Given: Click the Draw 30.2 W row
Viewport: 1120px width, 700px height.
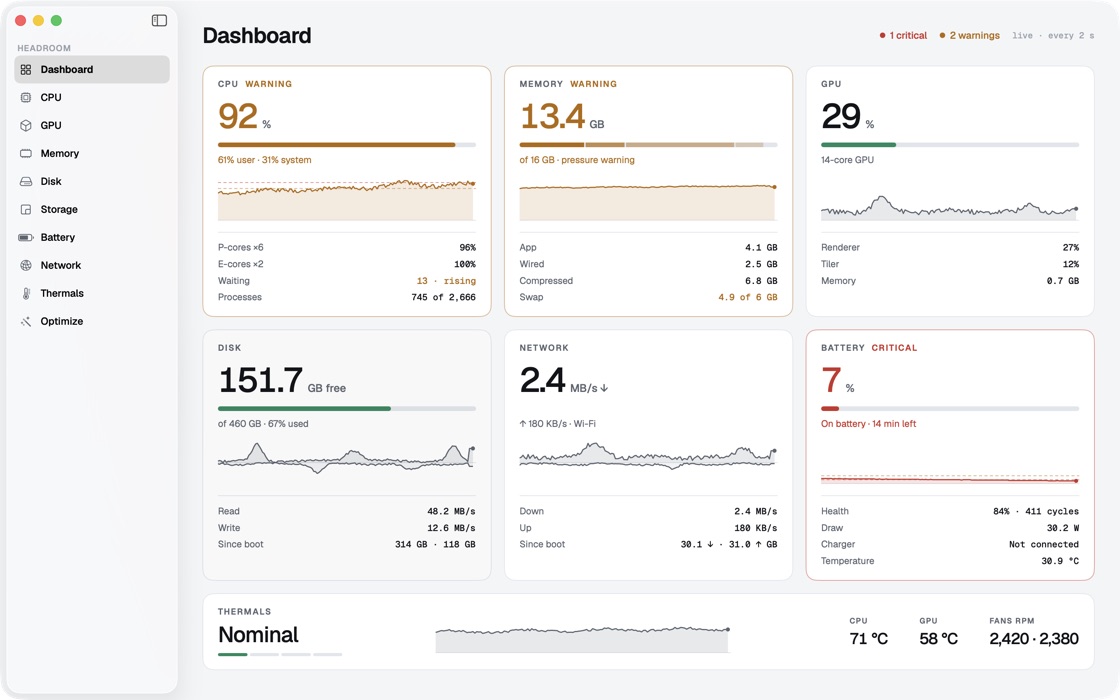Looking at the screenshot, I should click(950, 528).
